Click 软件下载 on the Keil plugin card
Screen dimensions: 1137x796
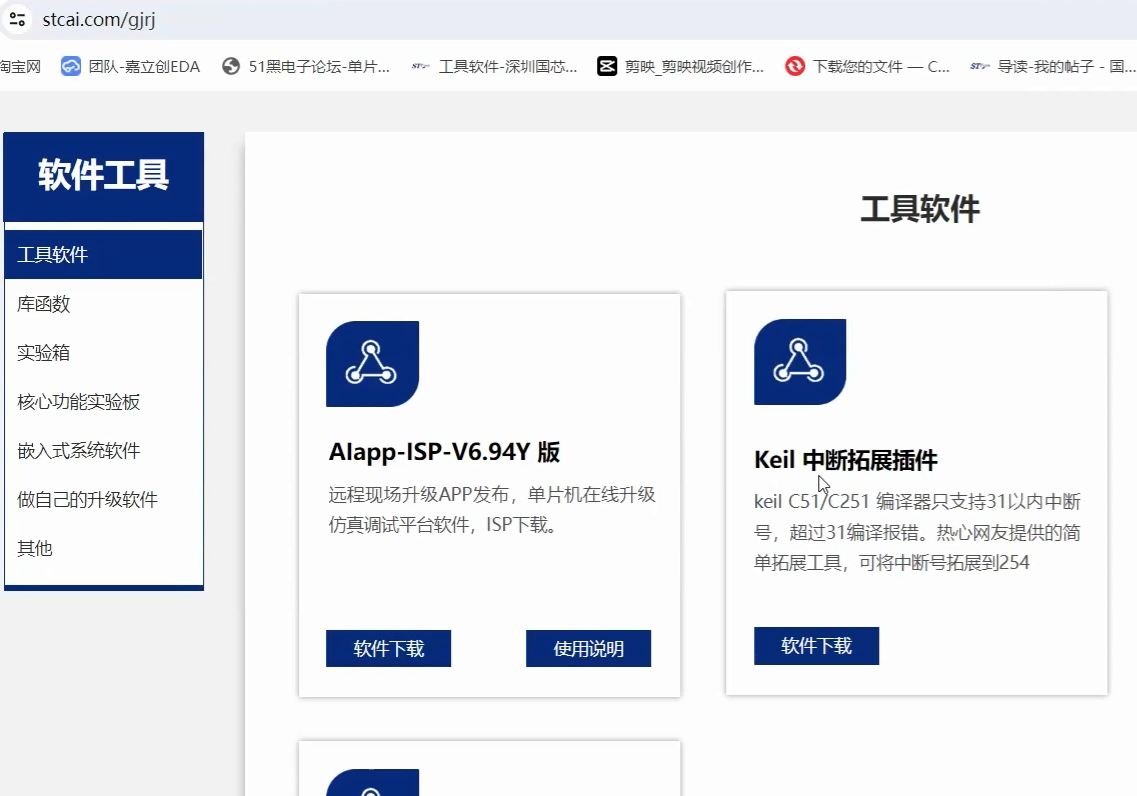(x=816, y=646)
